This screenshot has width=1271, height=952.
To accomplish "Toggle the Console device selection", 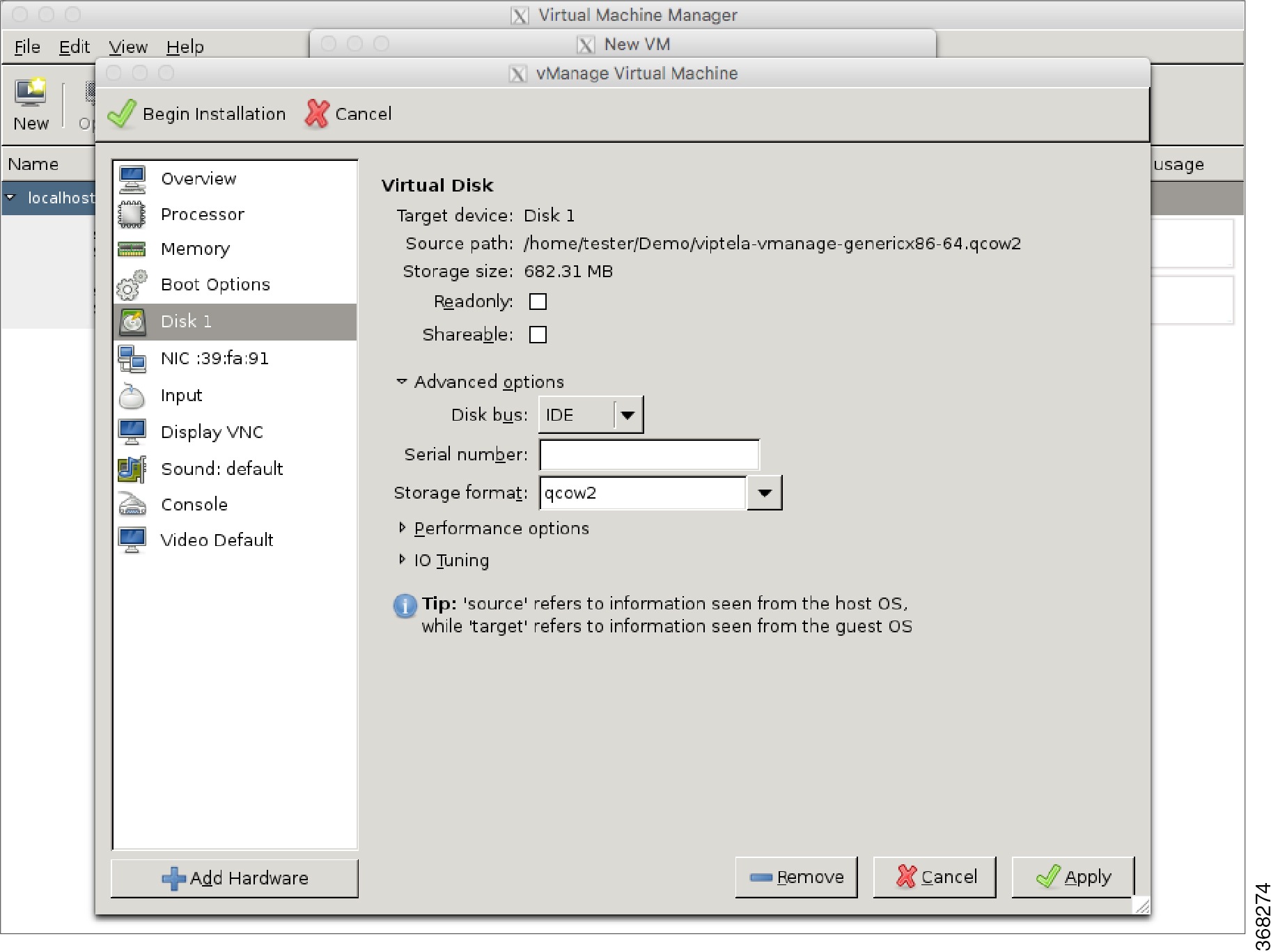I will 193,504.
